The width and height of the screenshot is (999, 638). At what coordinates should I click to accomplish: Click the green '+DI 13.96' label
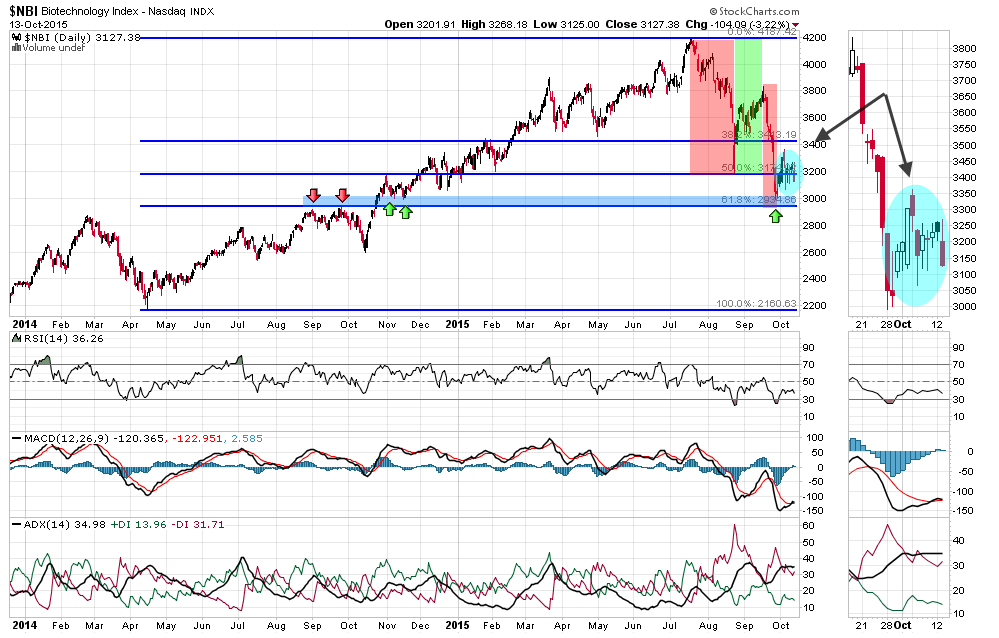(138, 525)
